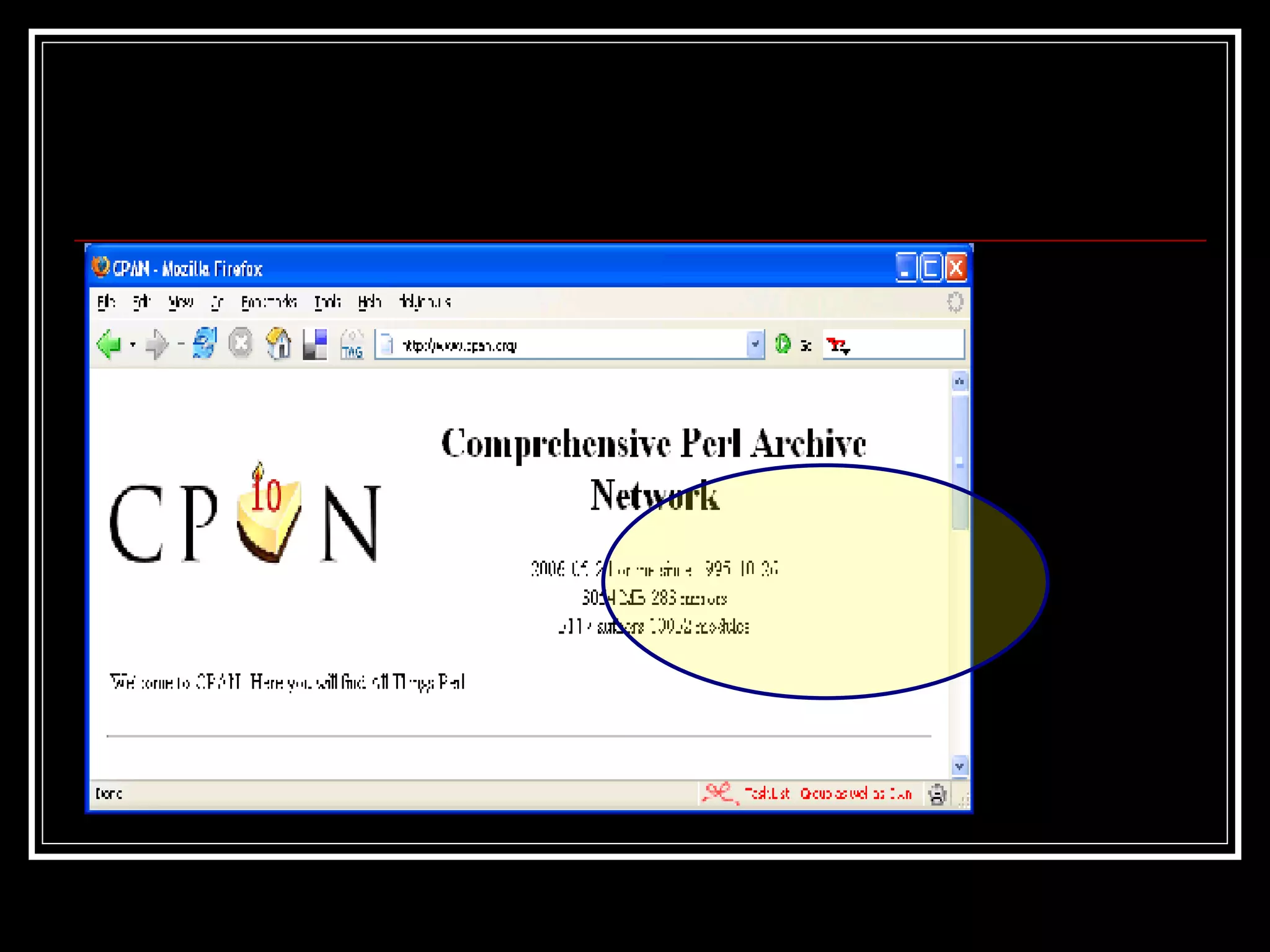
Task: Click the vertical scrollbar thumb
Action: pyautogui.click(x=959, y=462)
